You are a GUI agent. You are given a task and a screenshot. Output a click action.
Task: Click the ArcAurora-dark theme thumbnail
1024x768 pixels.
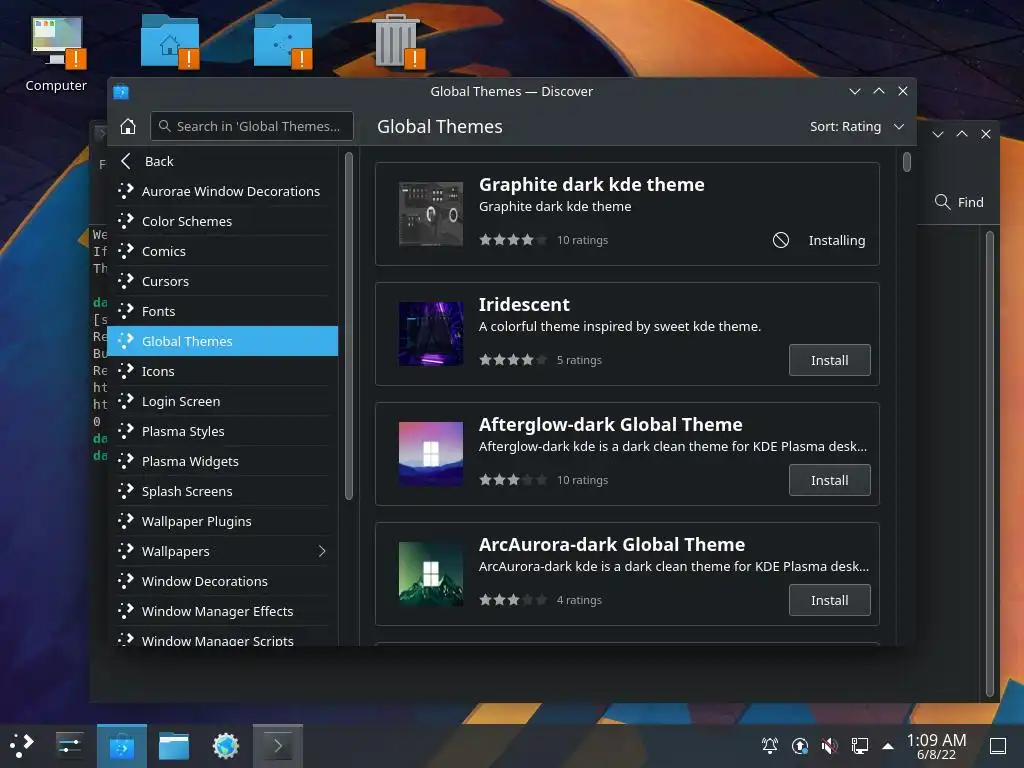click(x=430, y=574)
